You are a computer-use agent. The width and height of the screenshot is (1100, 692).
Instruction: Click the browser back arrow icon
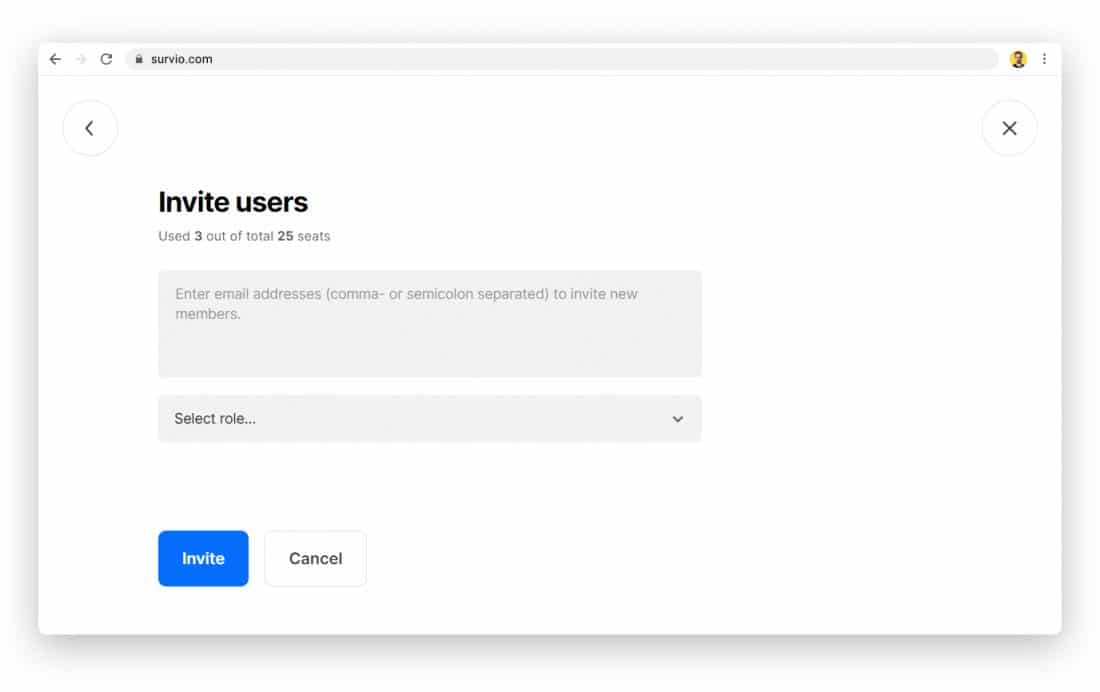[55, 59]
